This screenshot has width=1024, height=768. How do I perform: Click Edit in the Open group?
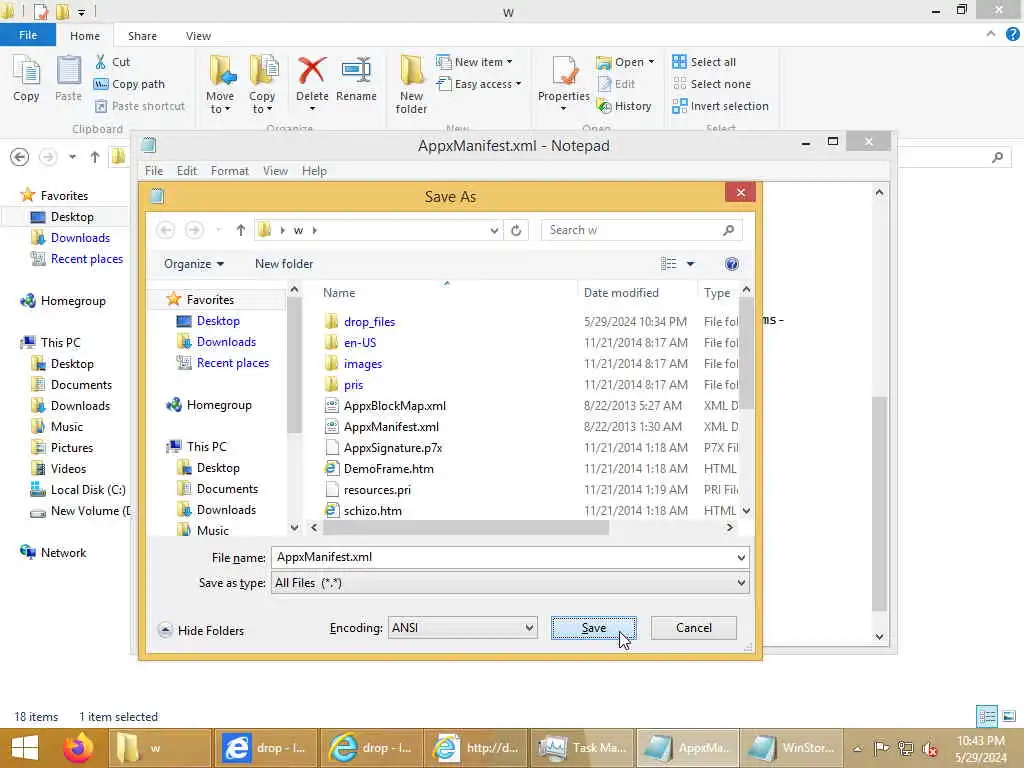coord(616,84)
